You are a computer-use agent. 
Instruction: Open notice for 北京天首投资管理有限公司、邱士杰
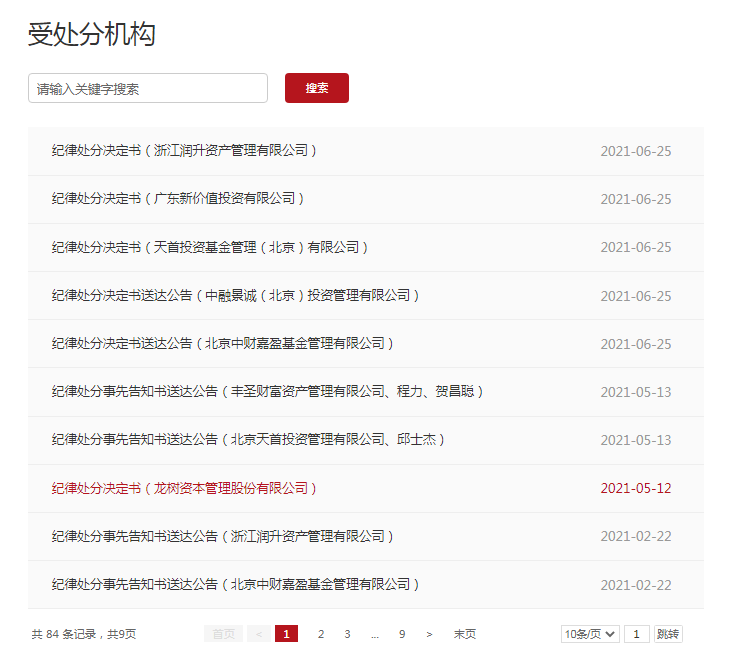[x=248, y=439]
